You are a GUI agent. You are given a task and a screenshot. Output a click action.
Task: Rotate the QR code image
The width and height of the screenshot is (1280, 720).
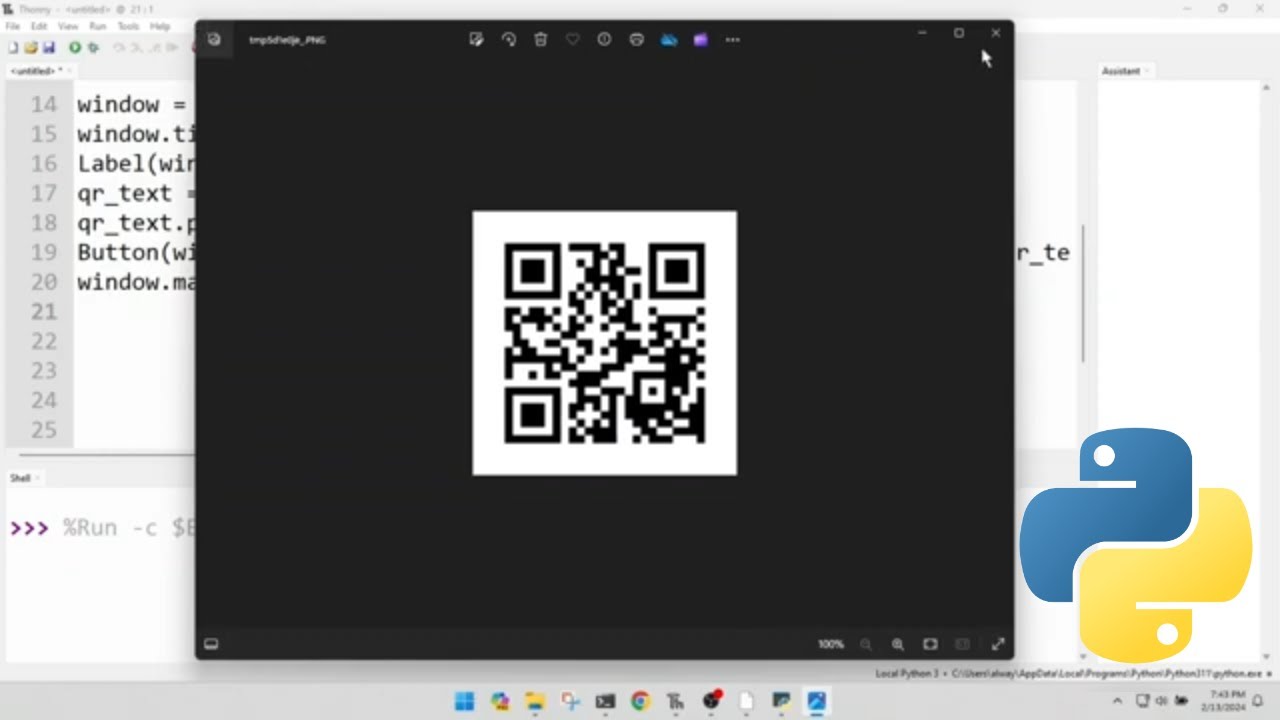tap(509, 40)
